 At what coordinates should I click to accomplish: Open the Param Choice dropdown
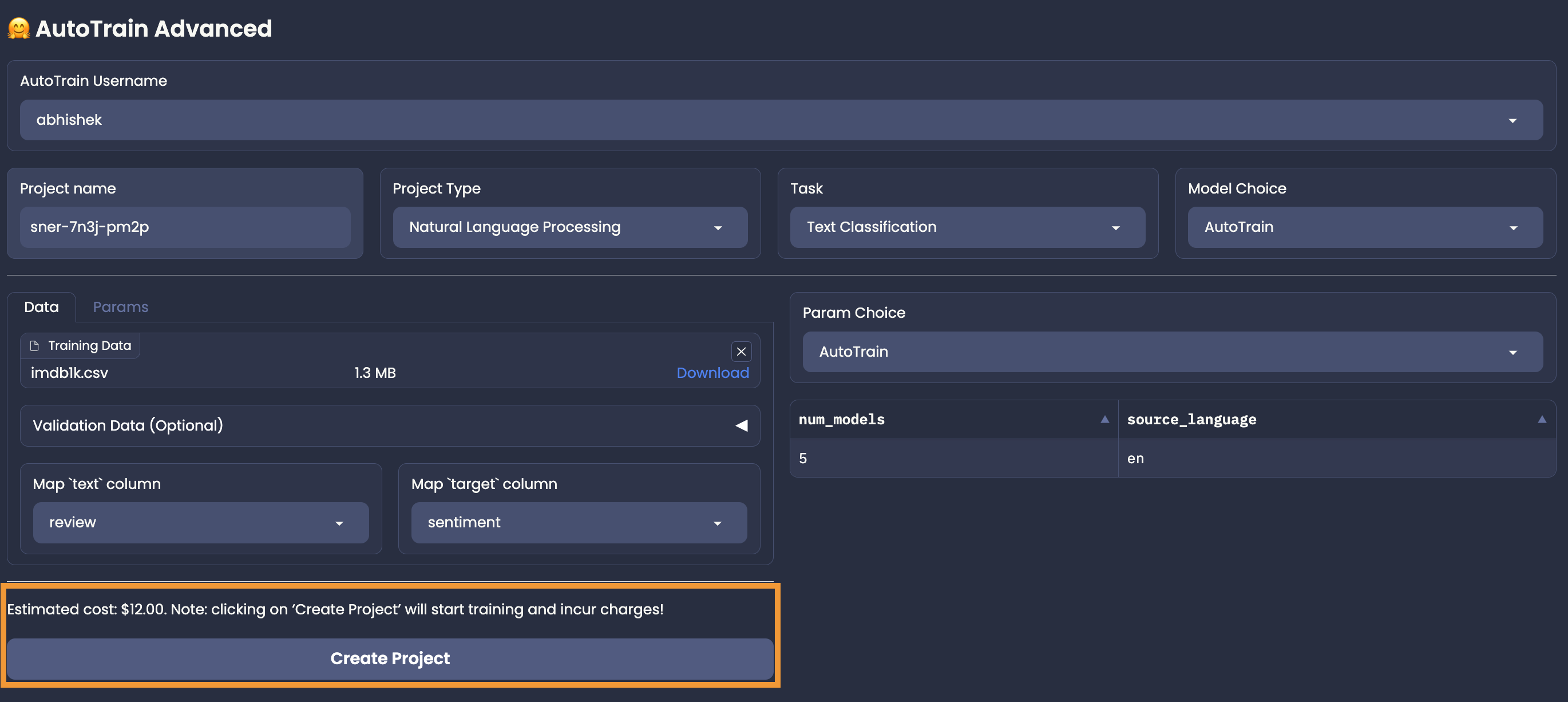click(1172, 352)
